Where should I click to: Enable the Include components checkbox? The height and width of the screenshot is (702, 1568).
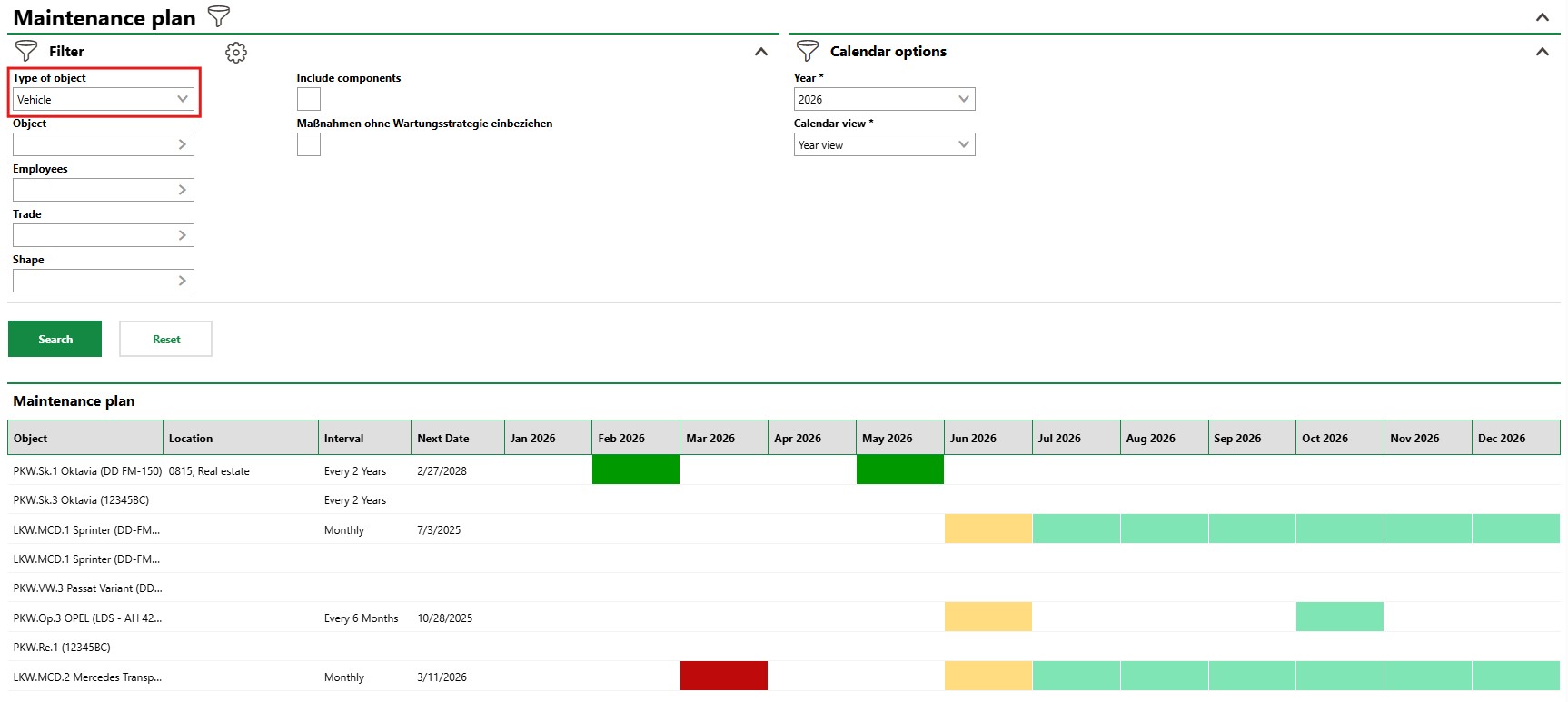click(x=309, y=99)
